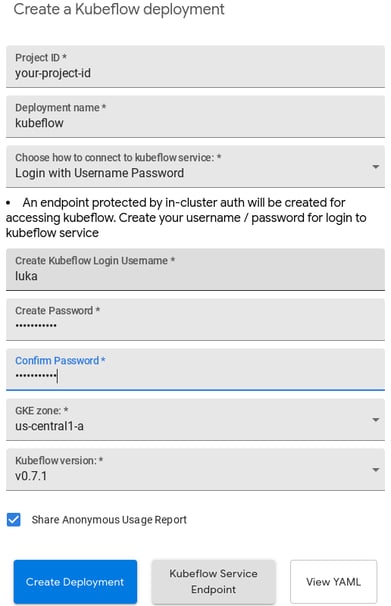
Task: Open the 'us-central1-a' GKE zone selector
Action: 196,420
